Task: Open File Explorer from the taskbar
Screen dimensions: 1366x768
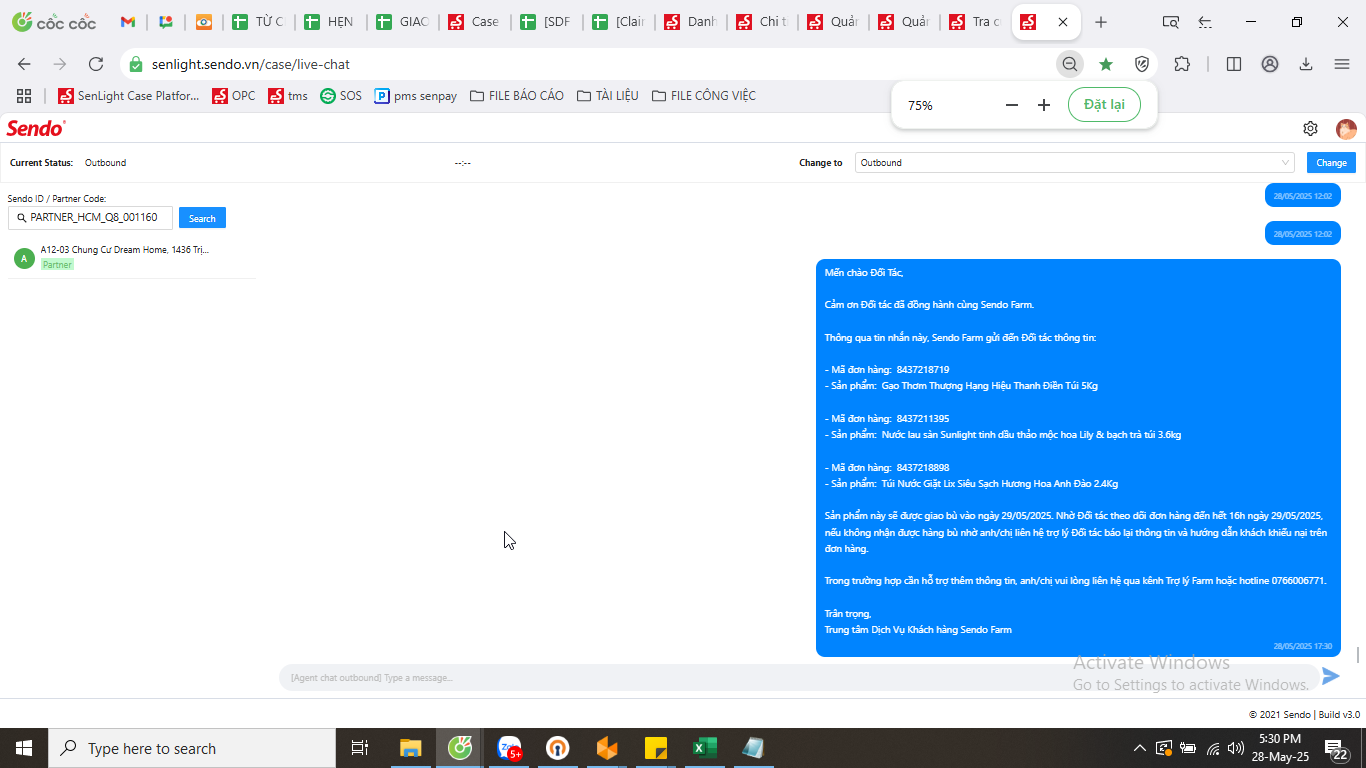Action: pos(410,748)
